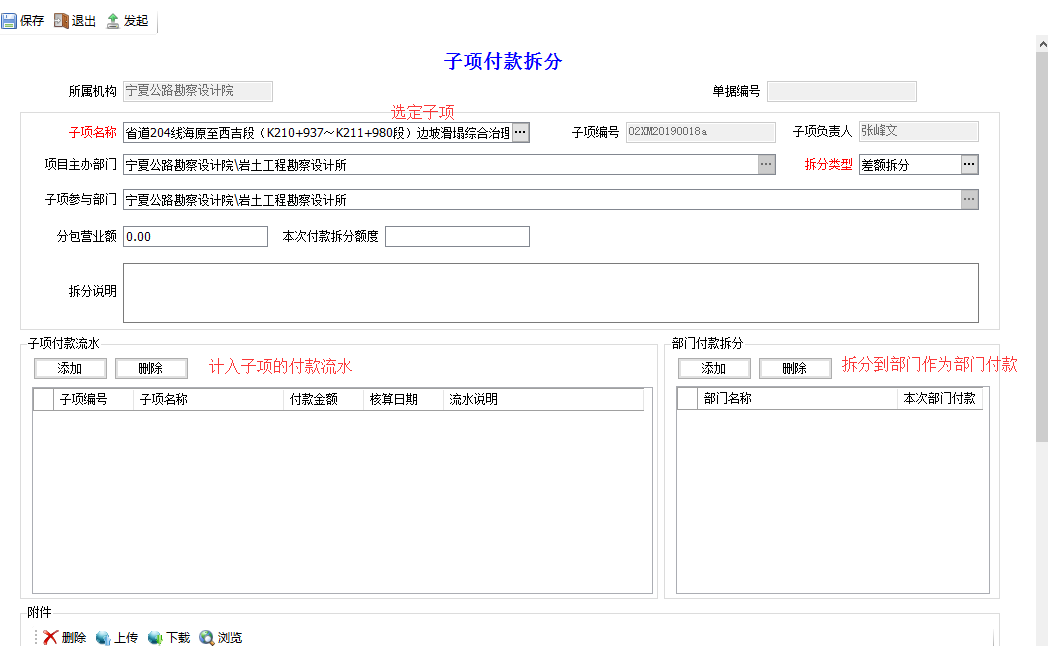Click the red X 删除 attachment icon
The image size is (1048, 646).
point(50,637)
